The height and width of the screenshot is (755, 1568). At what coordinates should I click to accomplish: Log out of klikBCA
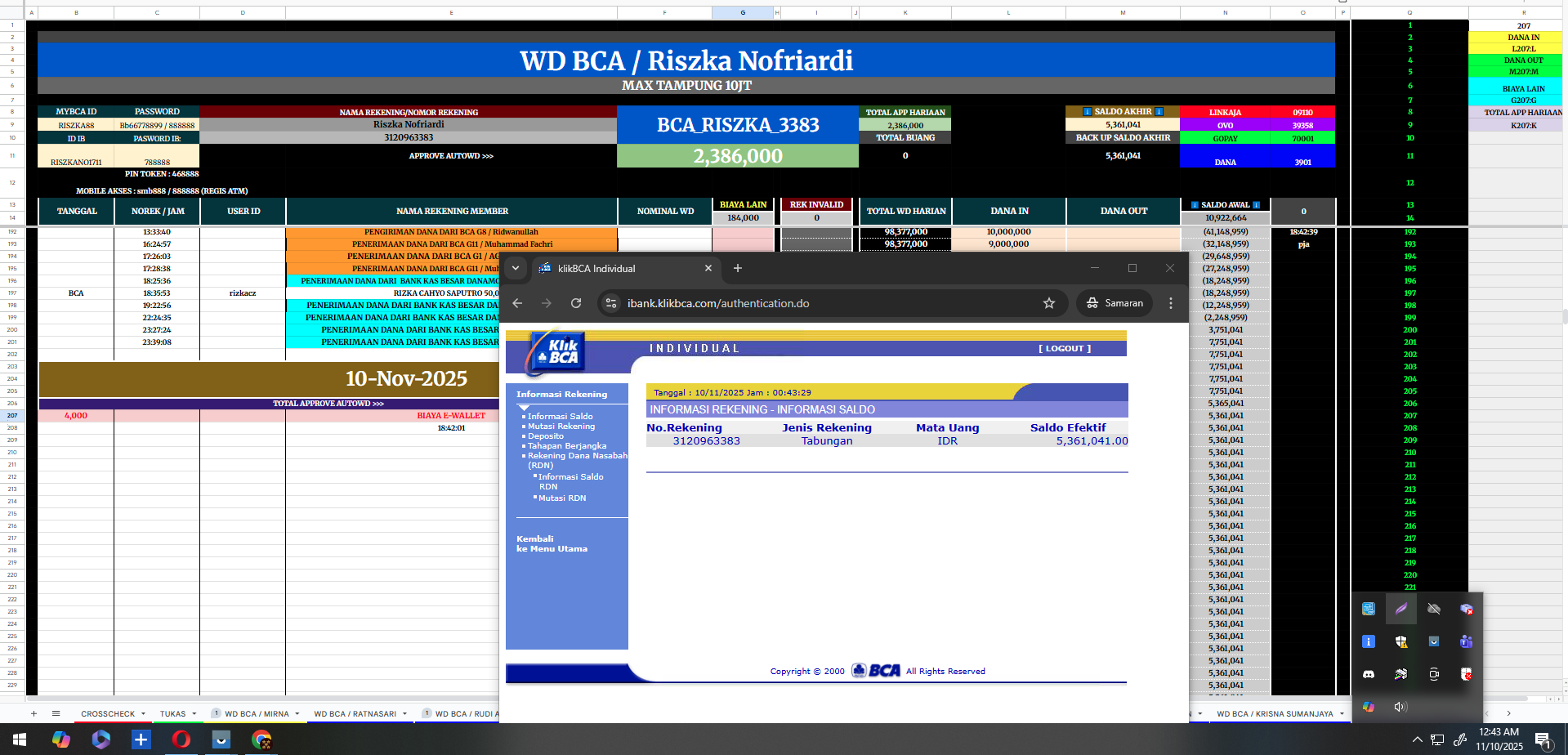pos(1065,349)
